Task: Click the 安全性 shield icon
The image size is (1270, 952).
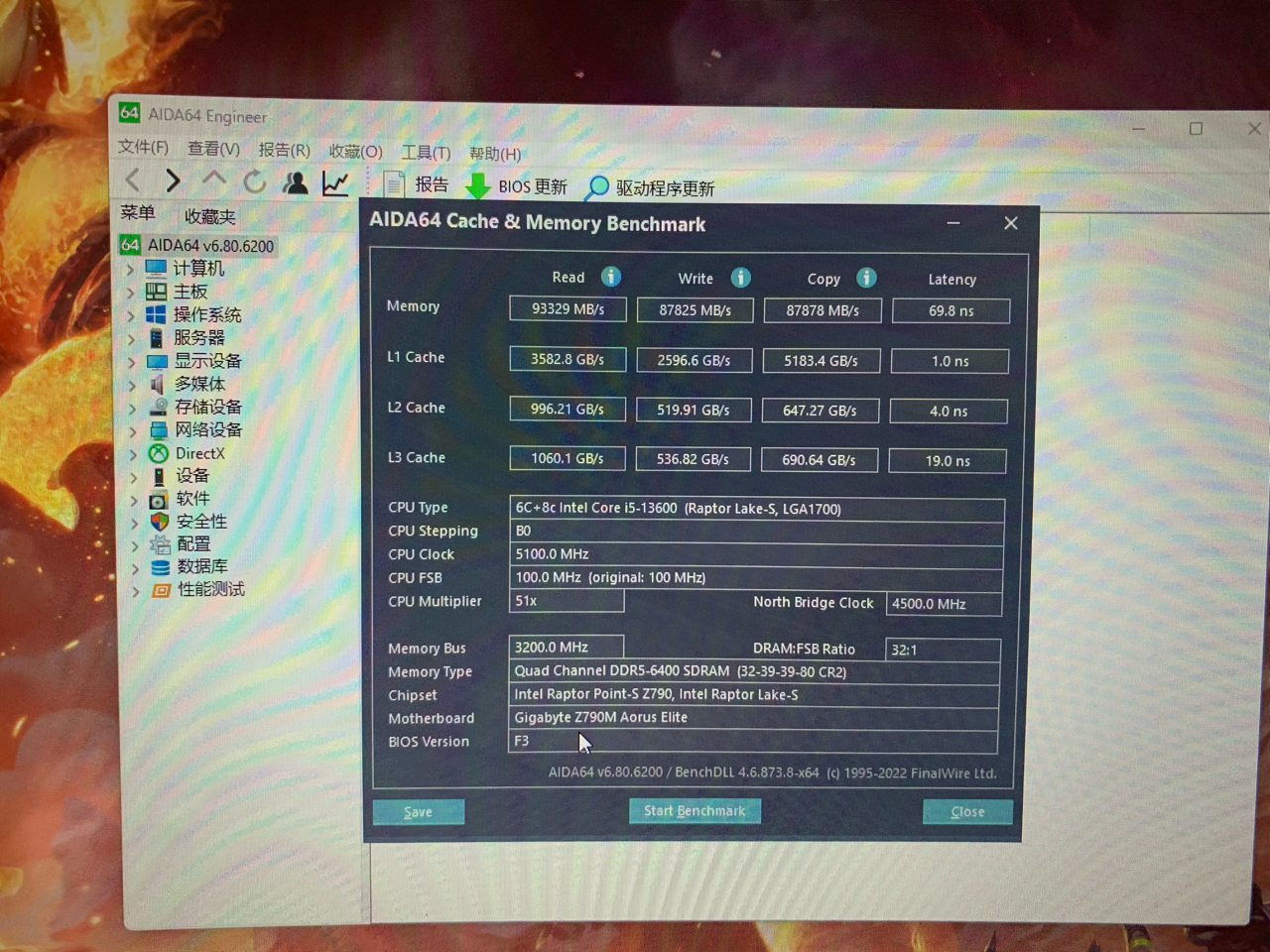Action: (157, 521)
